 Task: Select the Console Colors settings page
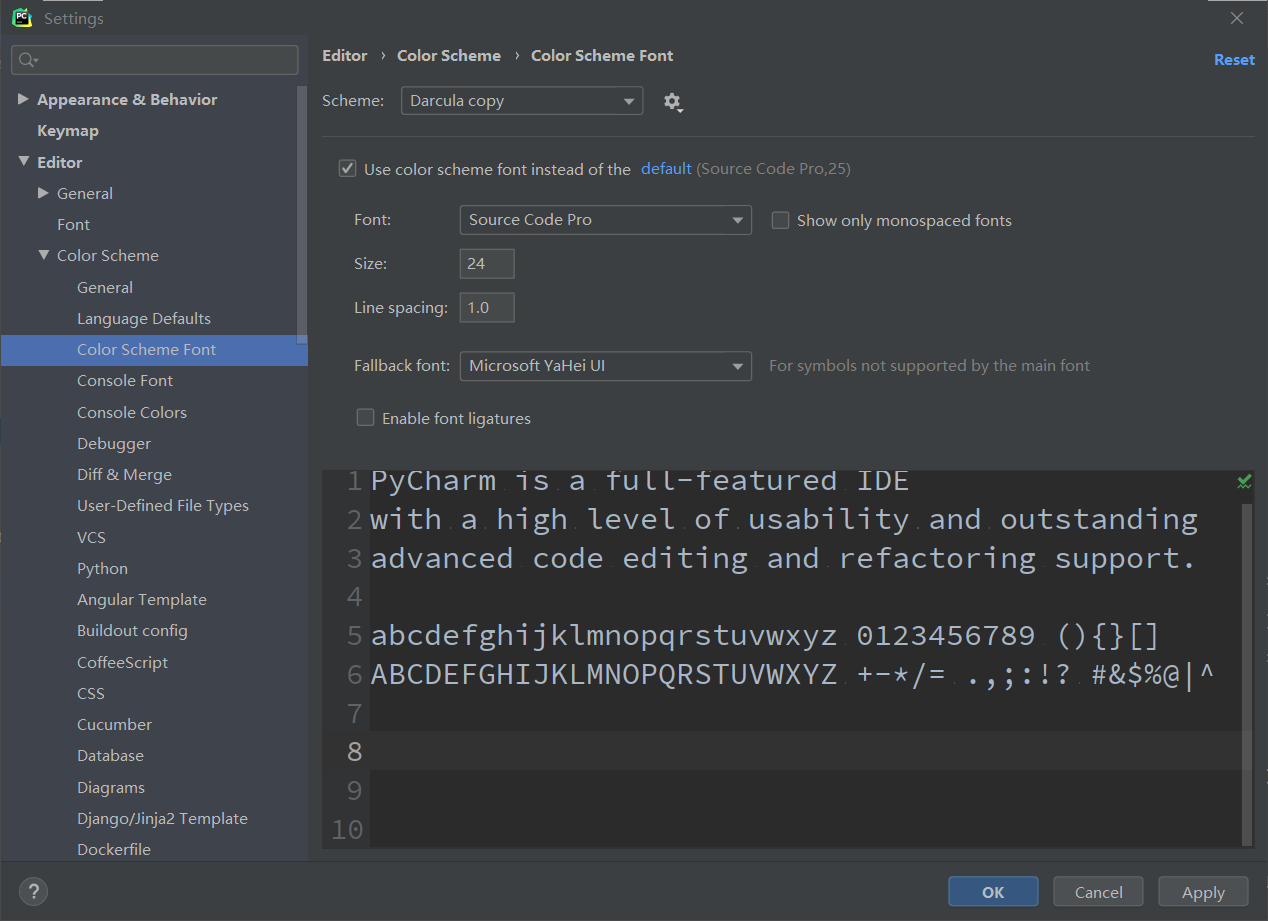(131, 411)
